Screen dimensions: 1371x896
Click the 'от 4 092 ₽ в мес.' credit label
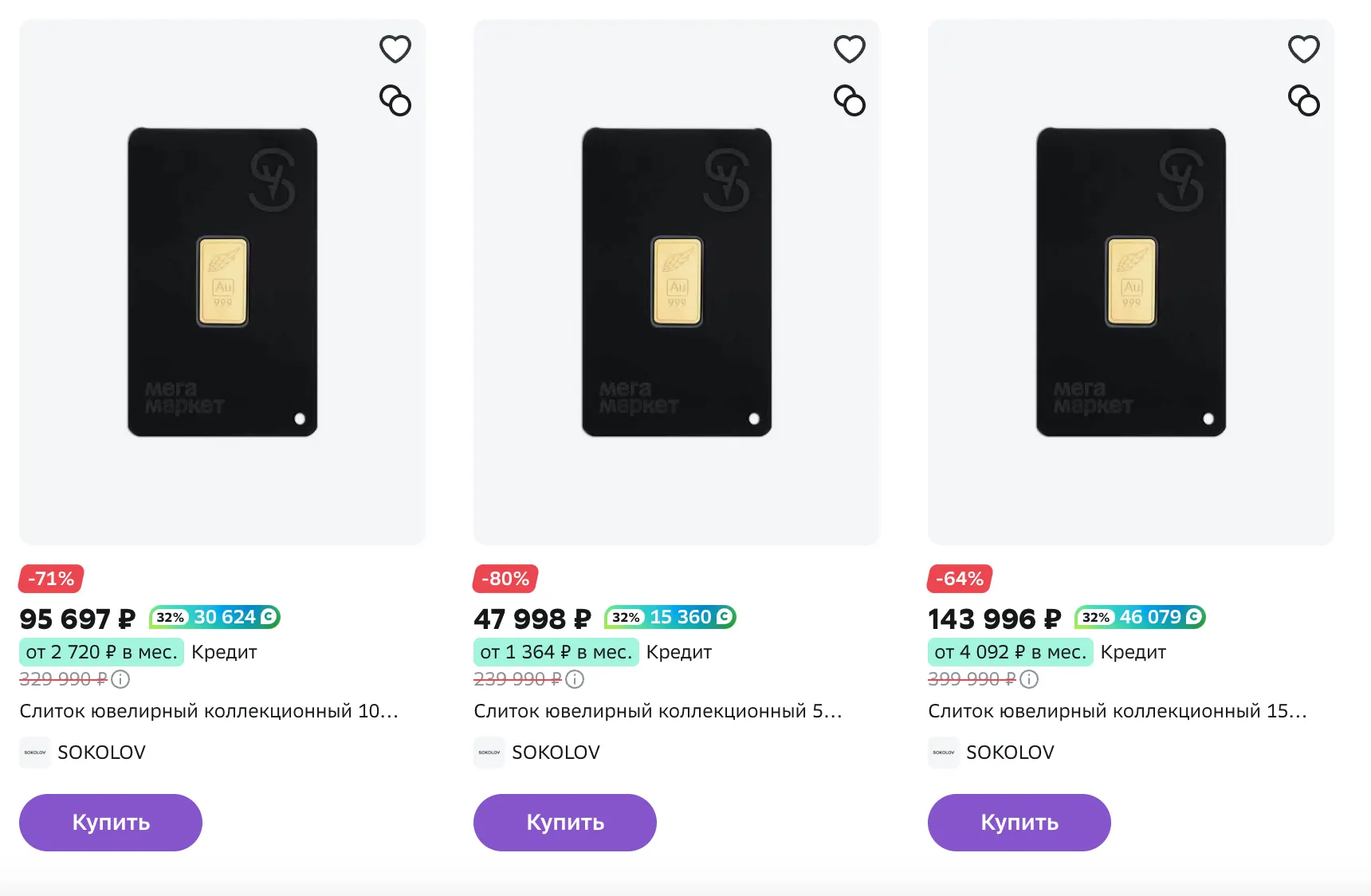[1010, 652]
